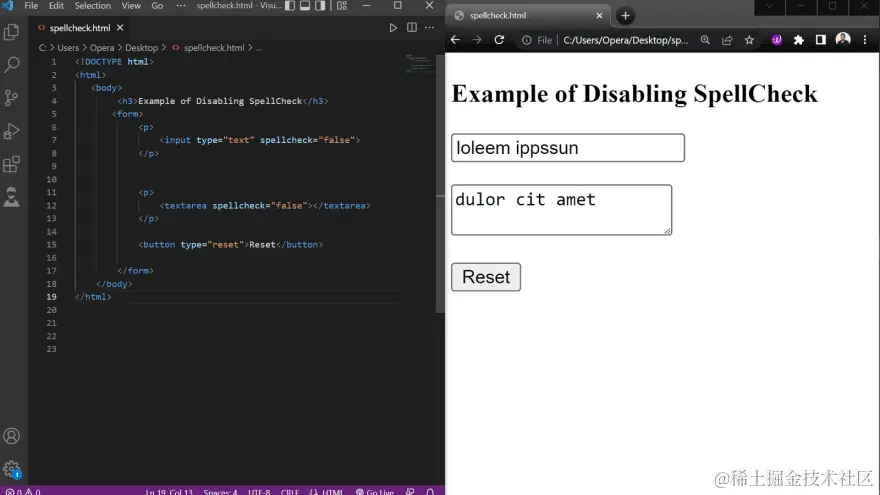Image resolution: width=880 pixels, height=495 pixels.
Task: Open the Edit menu
Action: 56,6
